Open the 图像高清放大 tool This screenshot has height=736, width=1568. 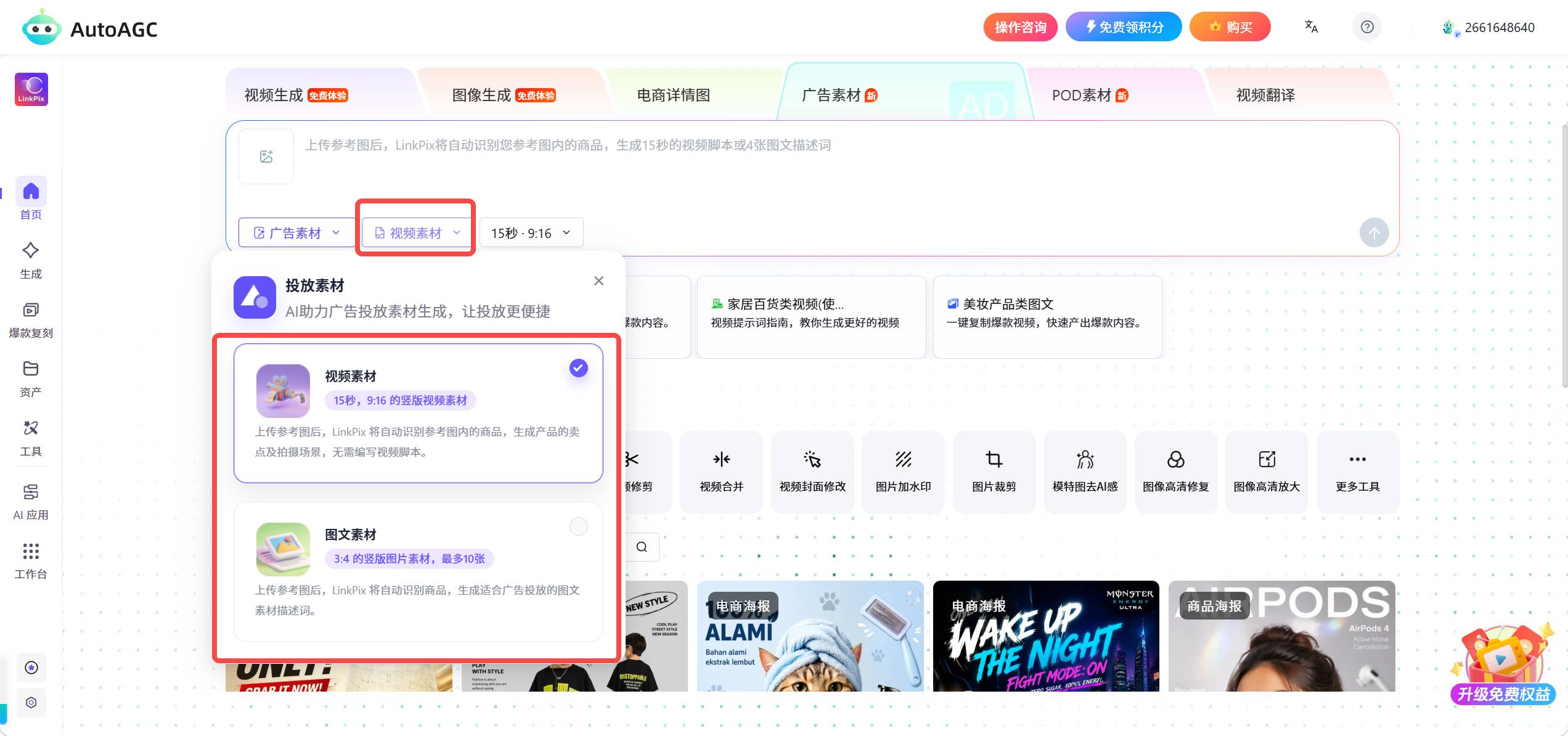pos(1267,472)
